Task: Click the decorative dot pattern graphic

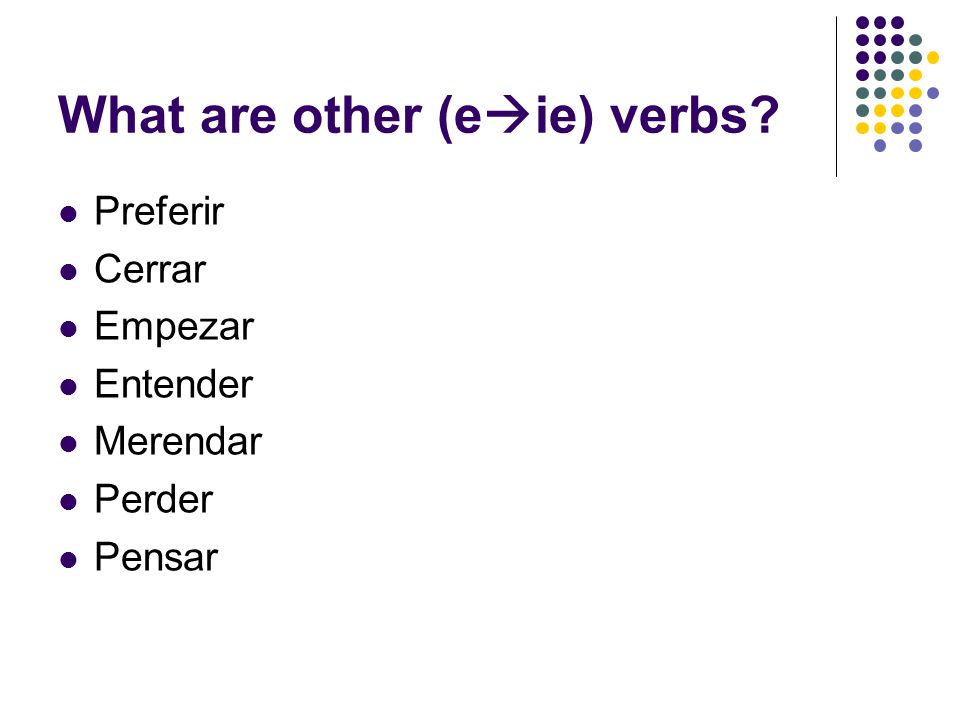Action: coord(898,84)
